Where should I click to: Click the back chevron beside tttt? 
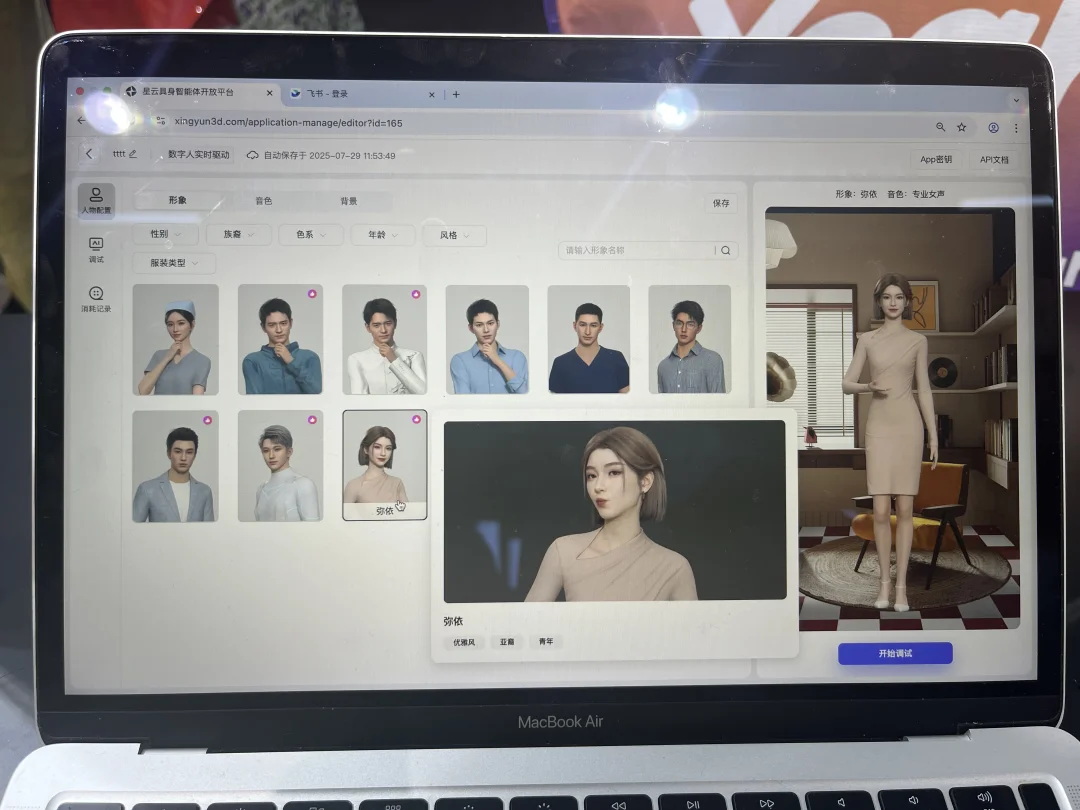click(x=89, y=154)
